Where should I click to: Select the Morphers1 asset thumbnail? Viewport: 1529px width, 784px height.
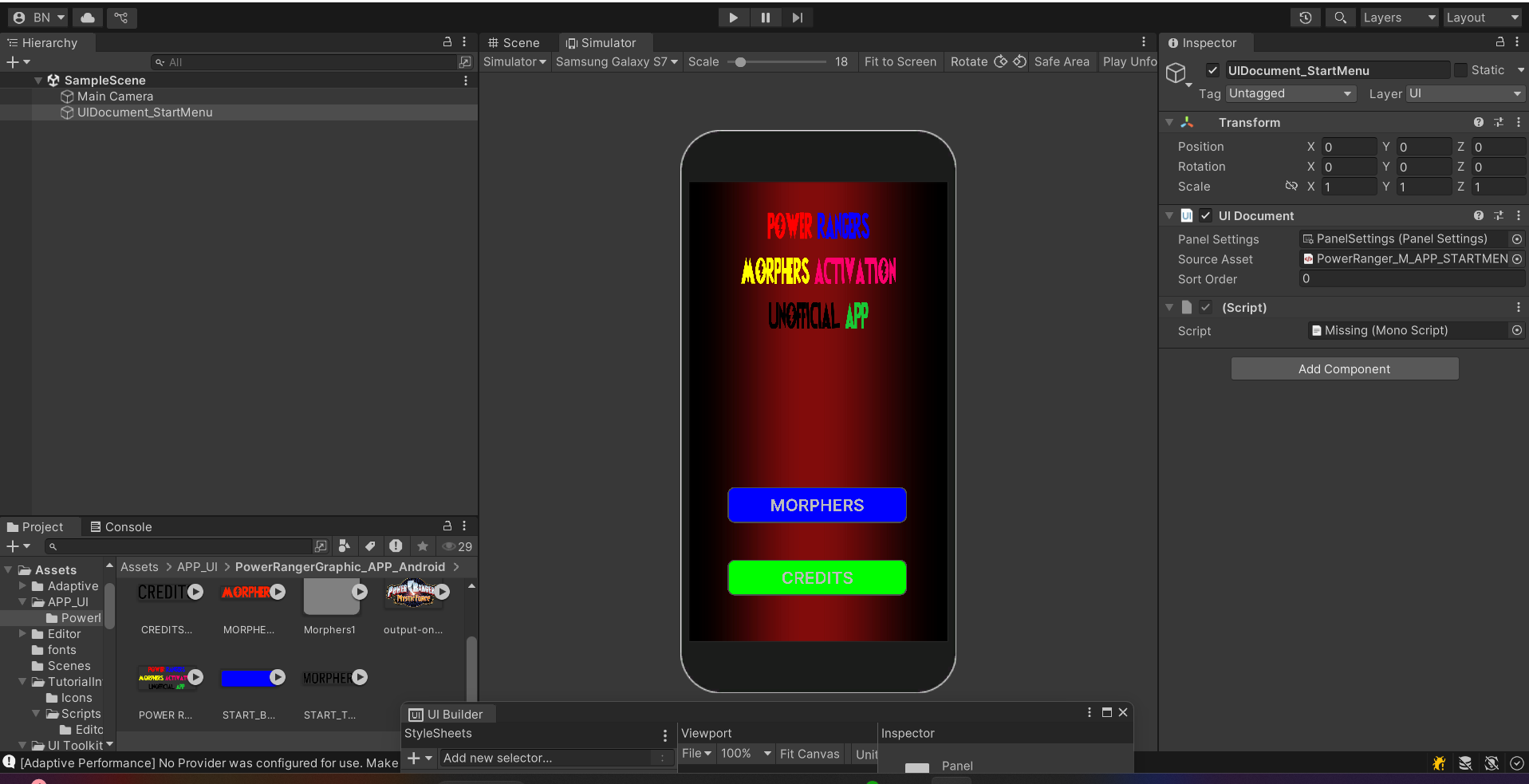tap(332, 597)
